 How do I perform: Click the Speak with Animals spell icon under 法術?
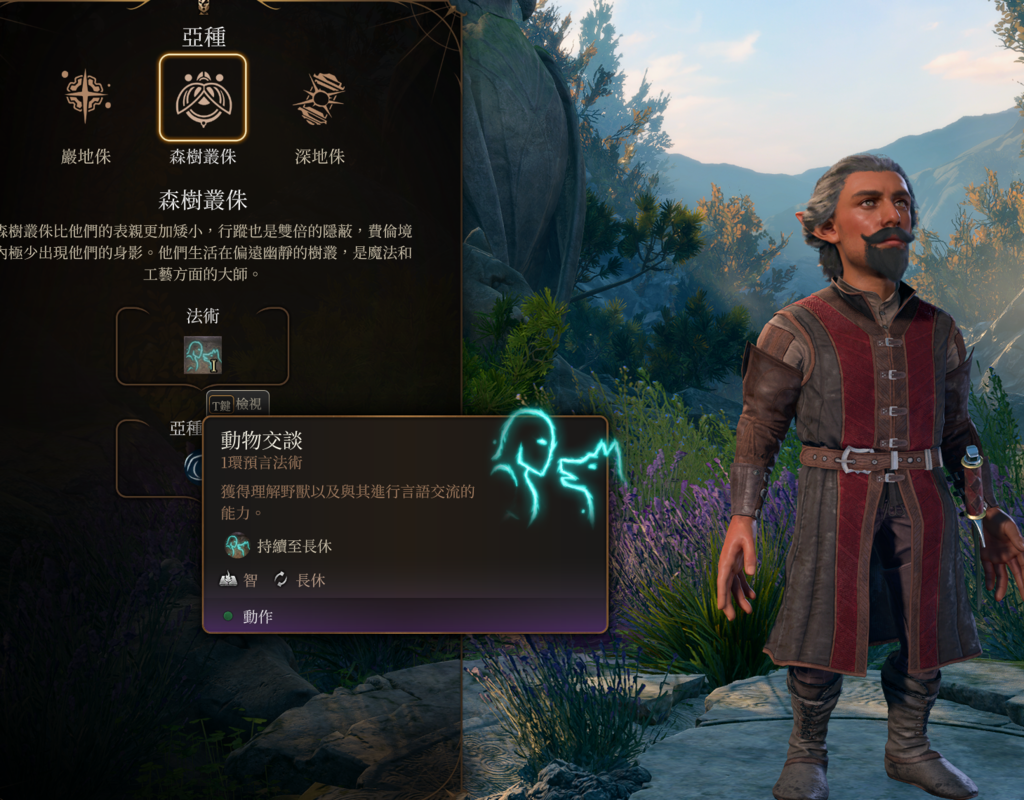point(202,355)
